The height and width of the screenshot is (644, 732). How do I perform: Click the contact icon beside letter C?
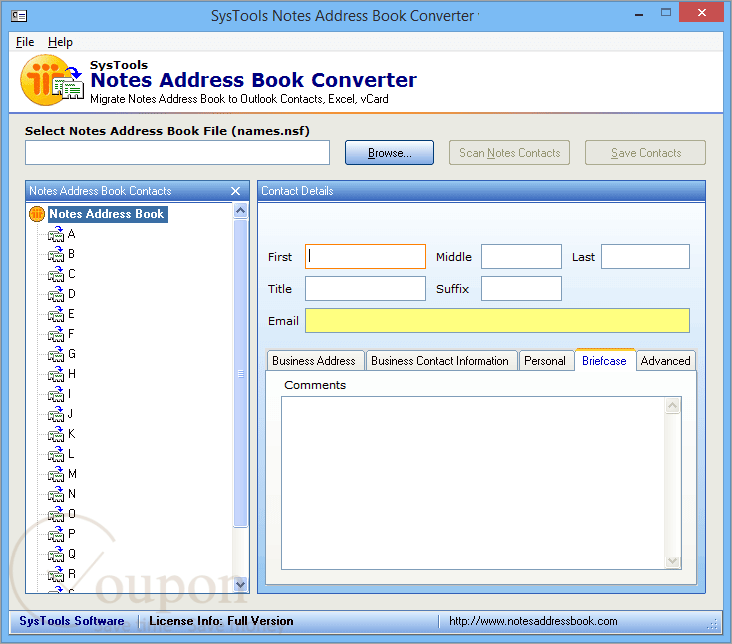(x=56, y=274)
